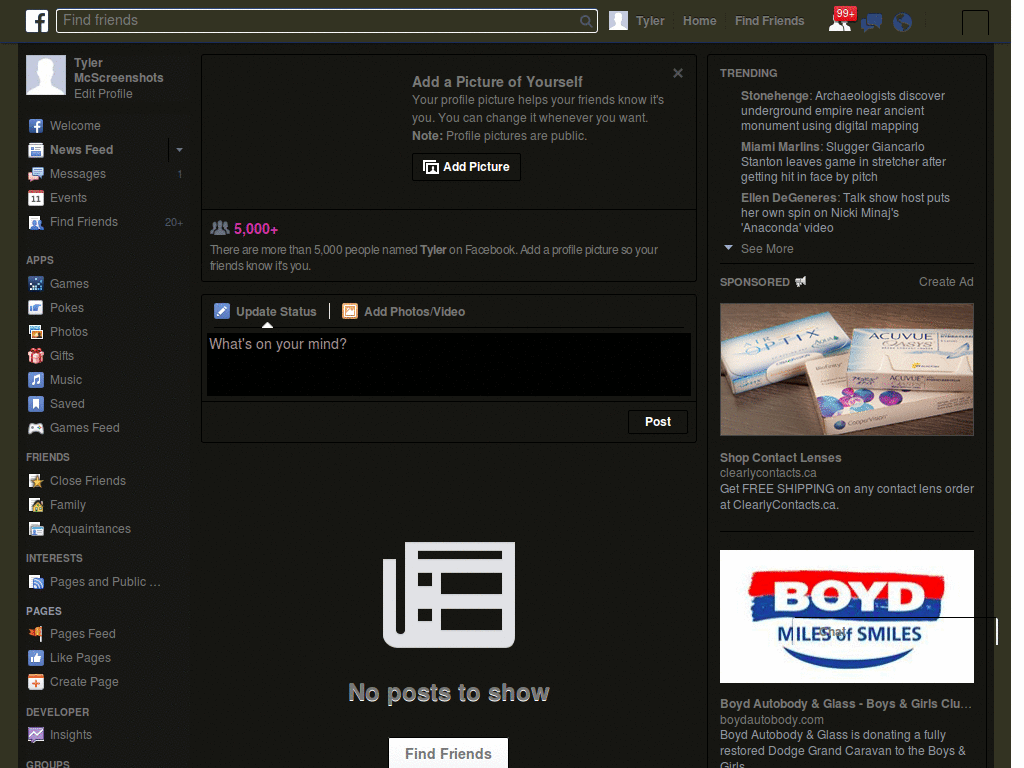
Task: Open Find Friends in the top bar
Action: (x=769, y=21)
